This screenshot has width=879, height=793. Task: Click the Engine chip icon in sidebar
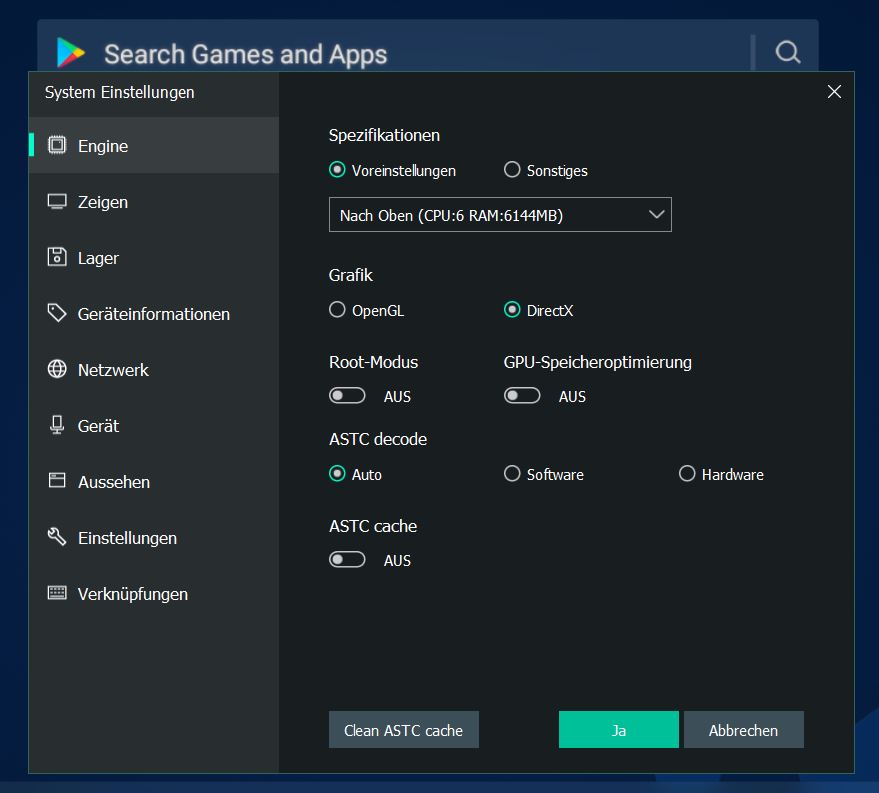[x=57, y=145]
